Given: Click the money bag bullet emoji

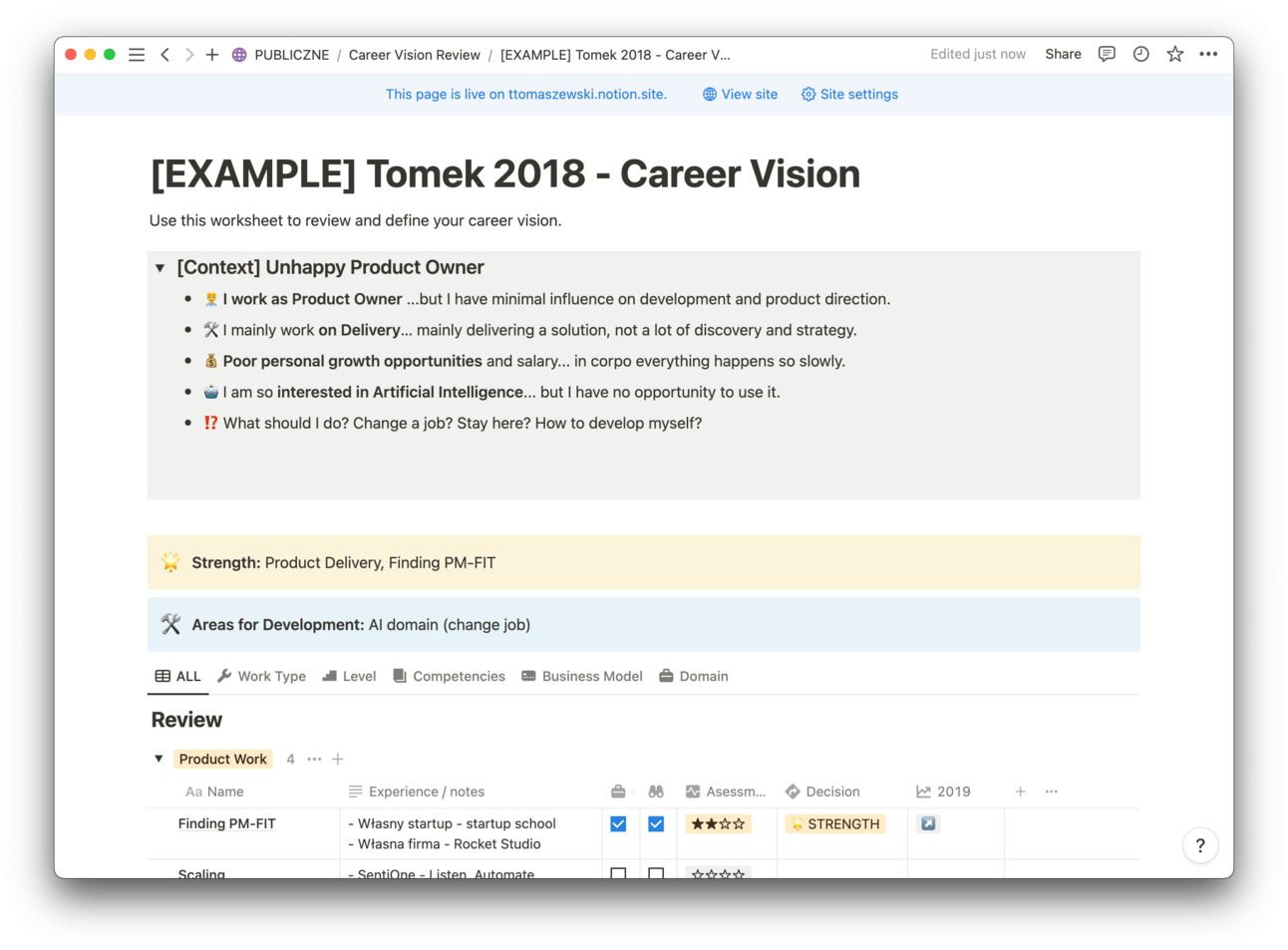Looking at the screenshot, I should tap(211, 361).
